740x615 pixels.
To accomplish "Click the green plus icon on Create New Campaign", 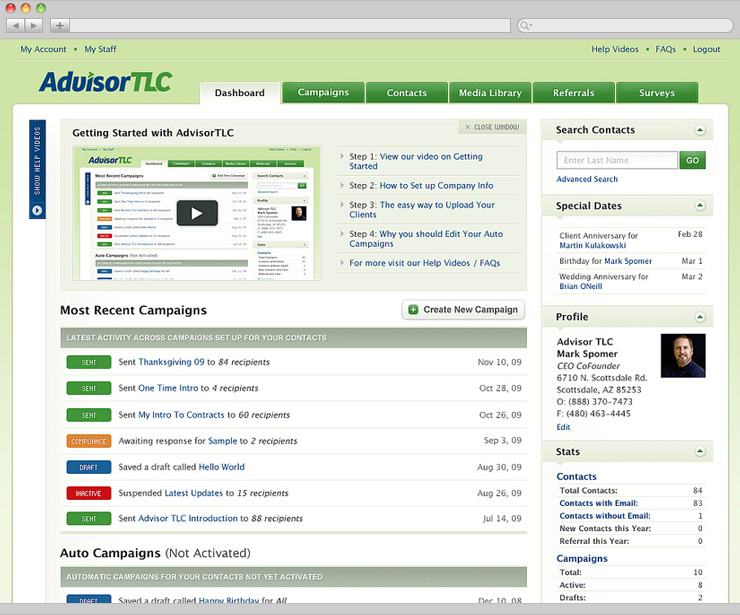I will [413, 310].
